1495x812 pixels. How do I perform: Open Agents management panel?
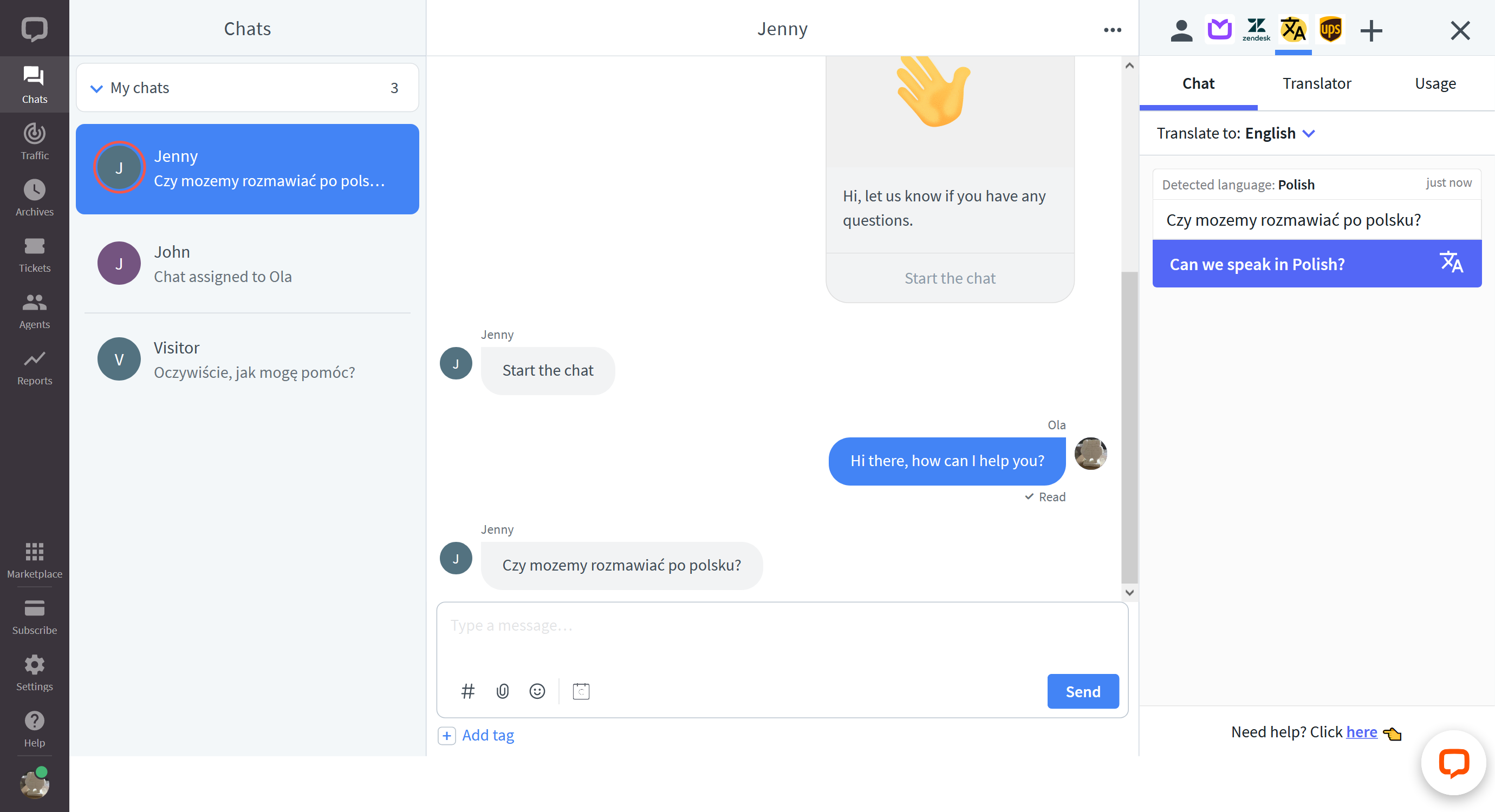click(x=35, y=310)
